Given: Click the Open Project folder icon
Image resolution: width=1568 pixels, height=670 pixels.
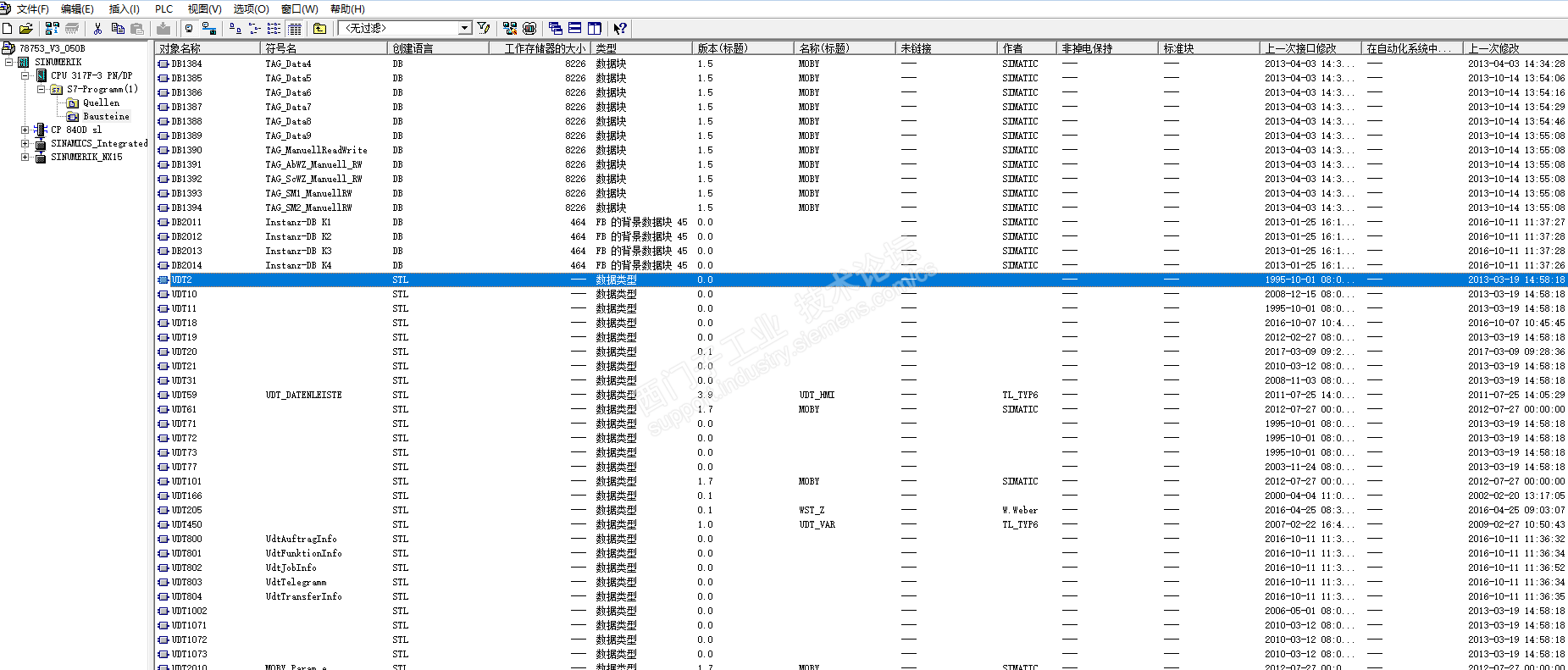Looking at the screenshot, I should point(26,28).
